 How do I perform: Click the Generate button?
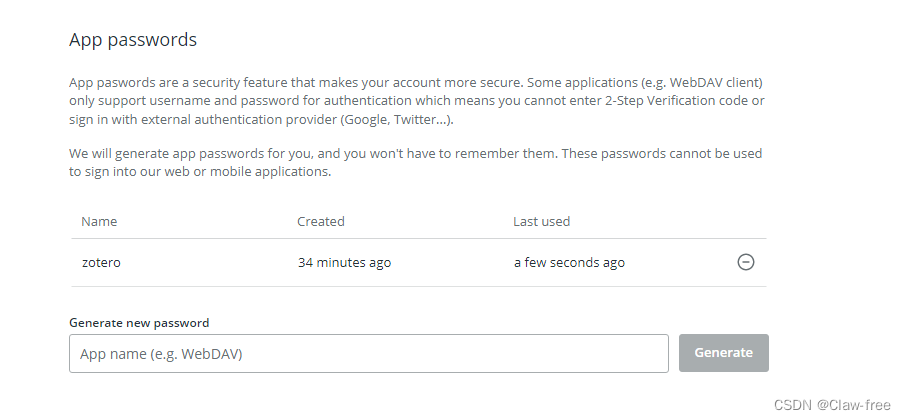click(723, 352)
